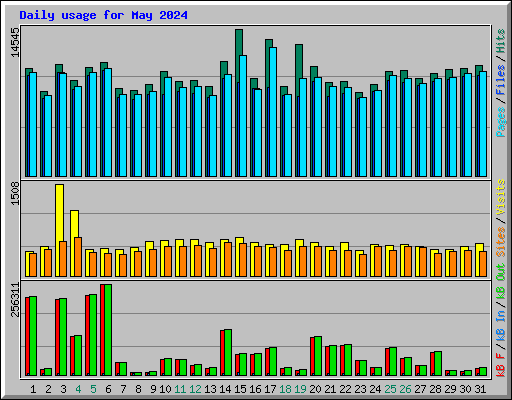Click the bright green kB Out bar for day 14

coord(228,353)
